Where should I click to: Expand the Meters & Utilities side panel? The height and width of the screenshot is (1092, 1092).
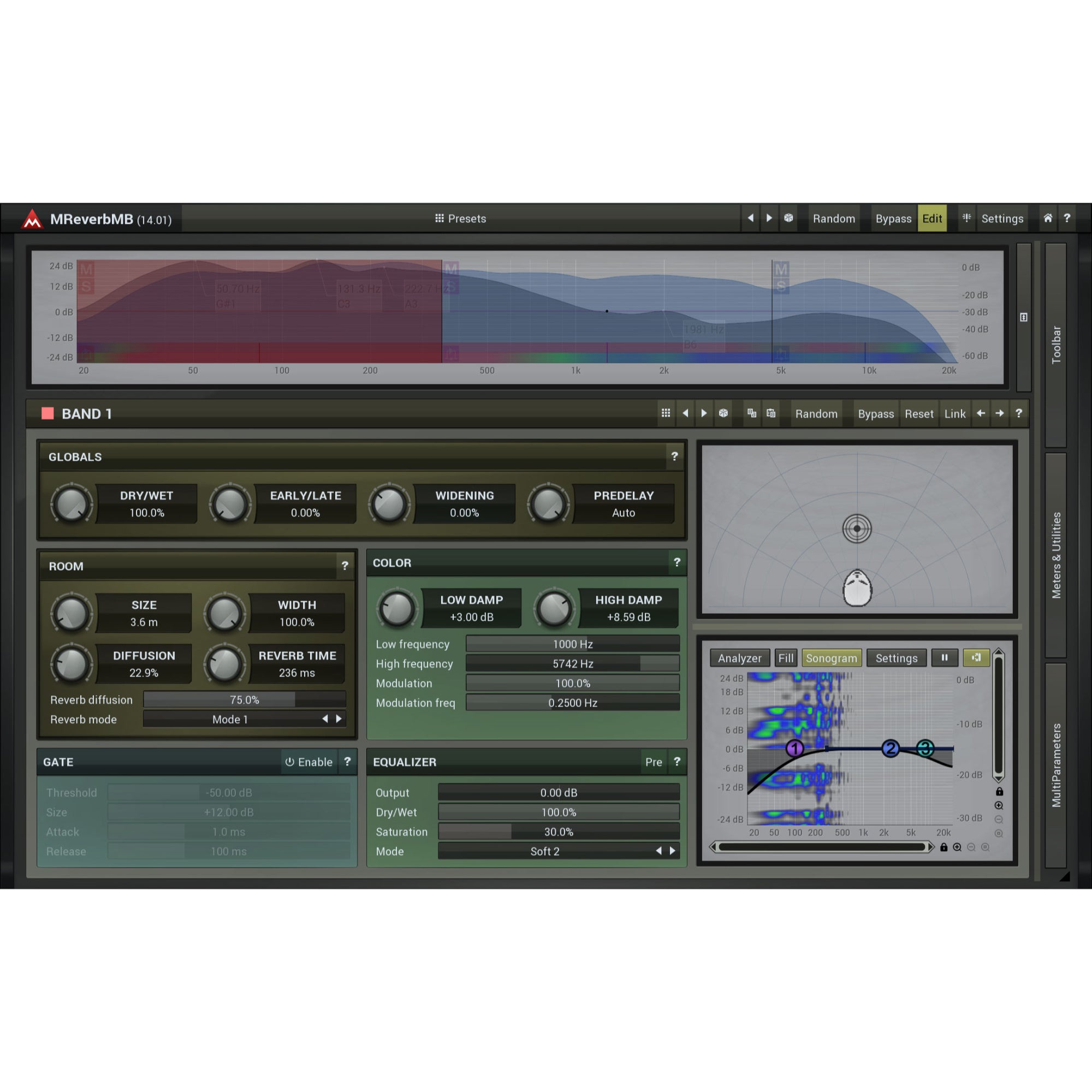1056,555
